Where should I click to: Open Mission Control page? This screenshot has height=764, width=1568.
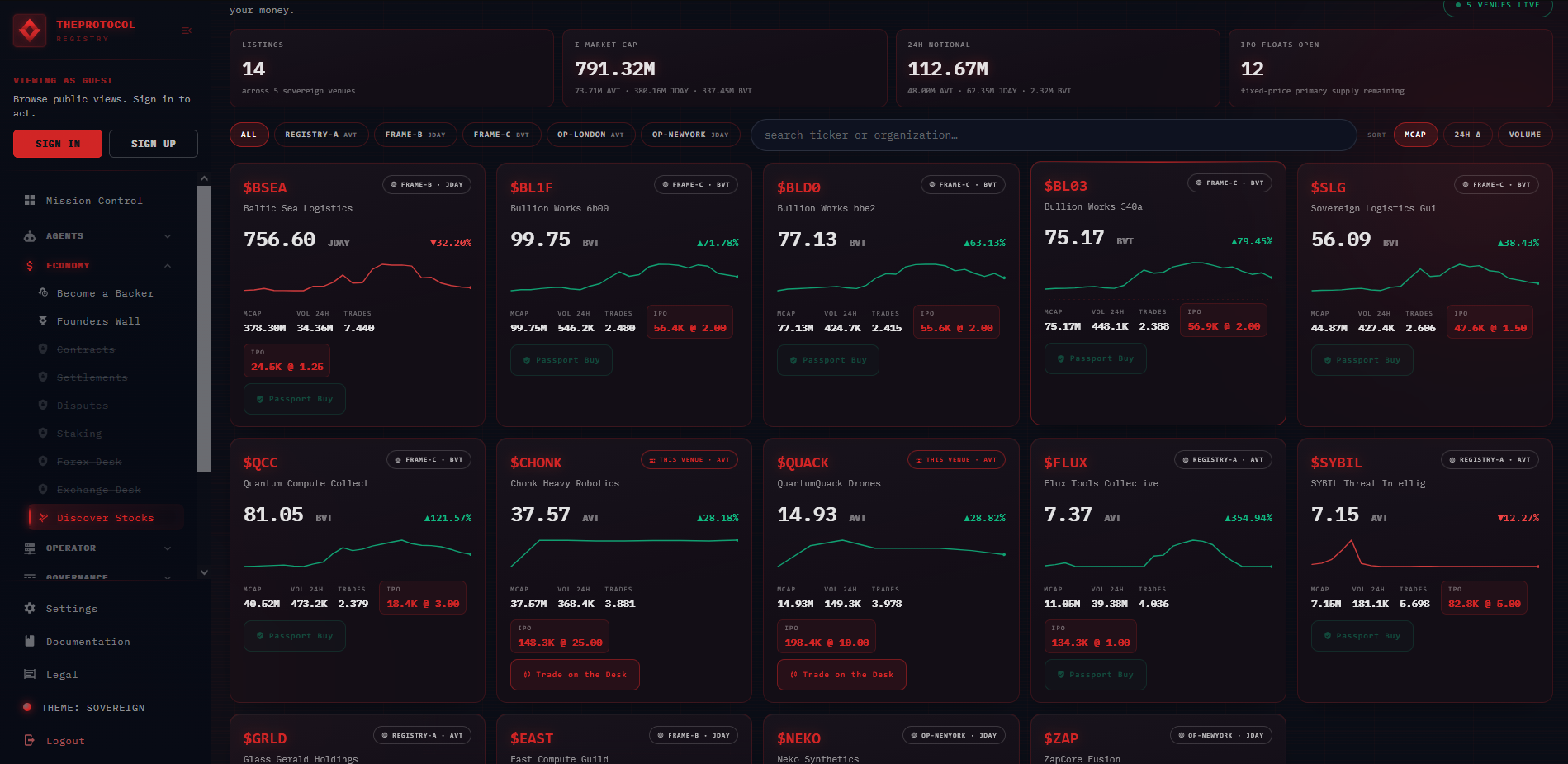(94, 201)
